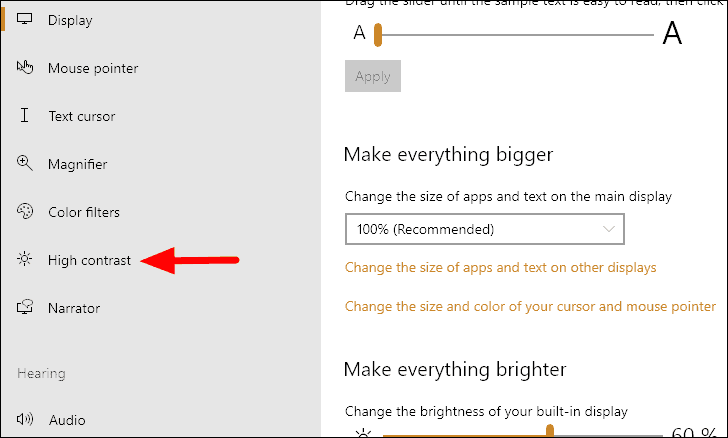Open the Text cursor settings
The width and height of the screenshot is (728, 438).
pyautogui.click(x=82, y=116)
